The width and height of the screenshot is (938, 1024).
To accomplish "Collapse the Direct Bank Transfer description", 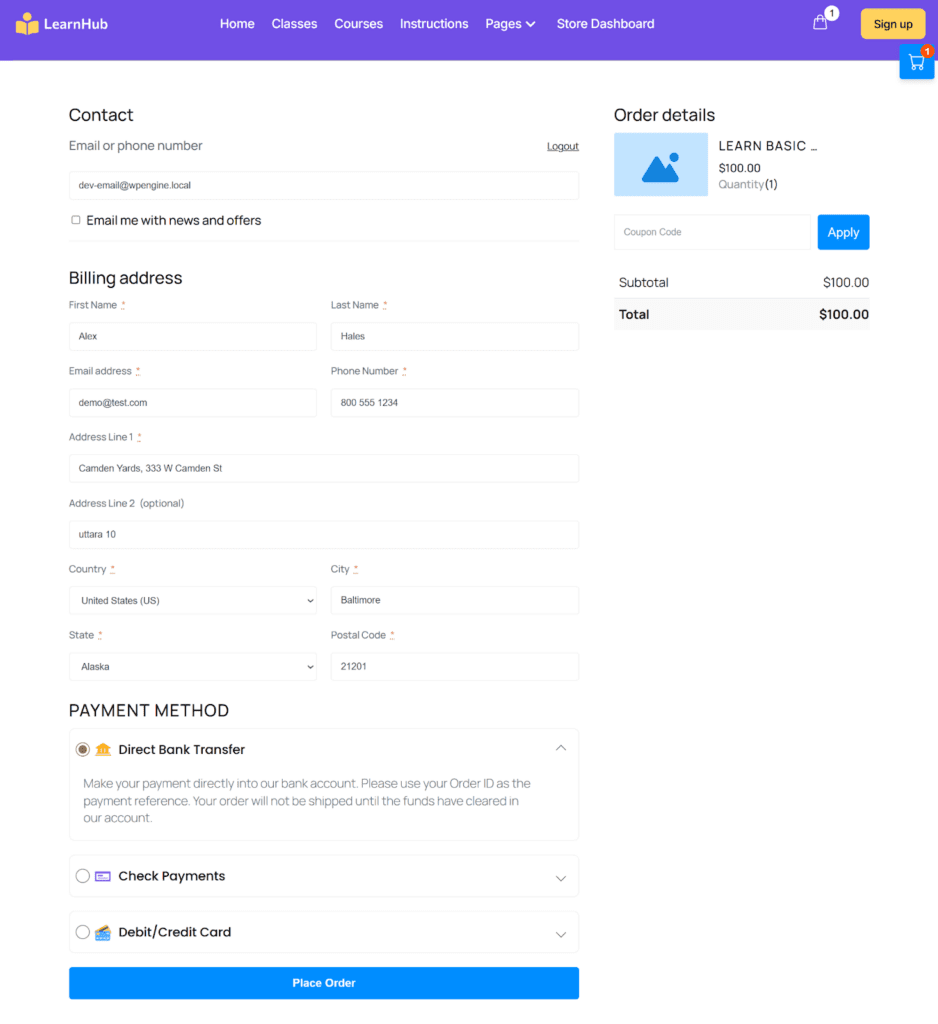I will click(561, 747).
